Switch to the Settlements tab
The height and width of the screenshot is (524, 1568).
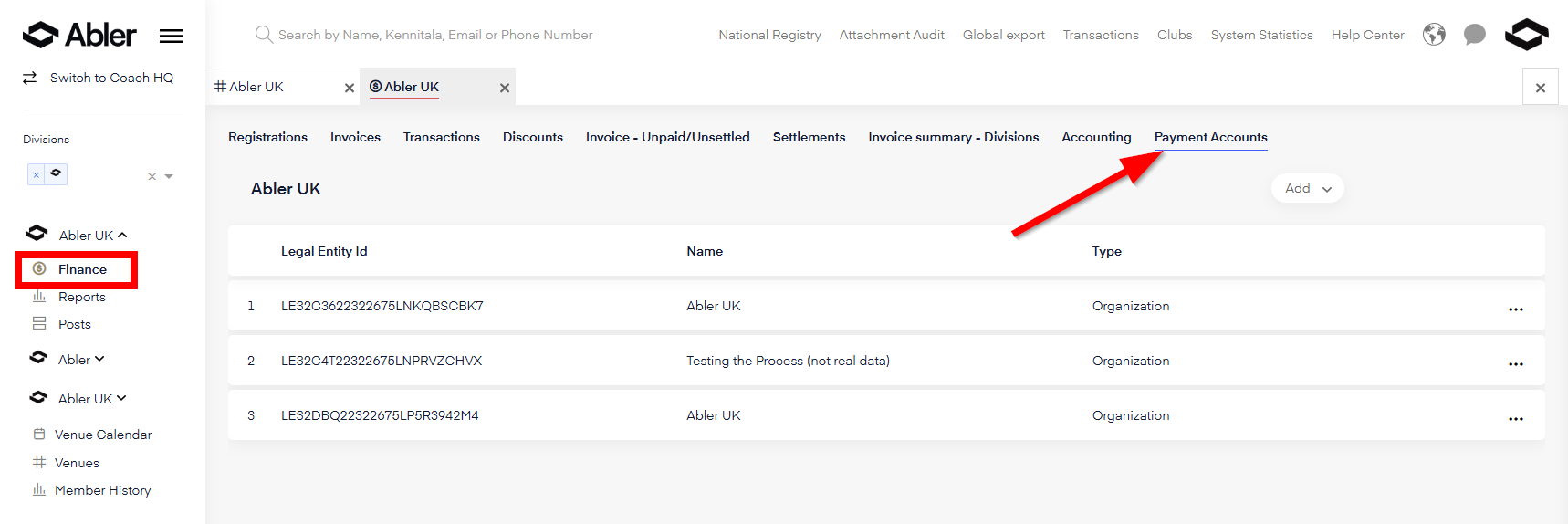click(x=809, y=137)
